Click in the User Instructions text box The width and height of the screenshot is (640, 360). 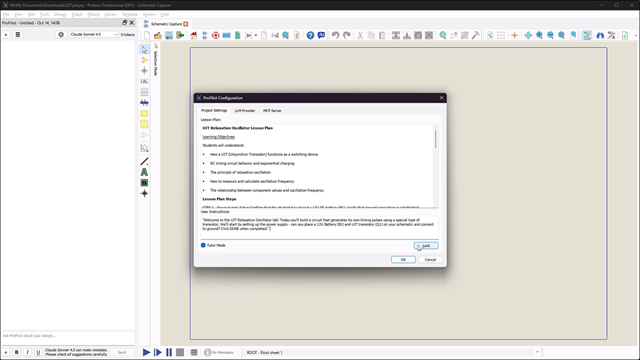click(x=320, y=227)
